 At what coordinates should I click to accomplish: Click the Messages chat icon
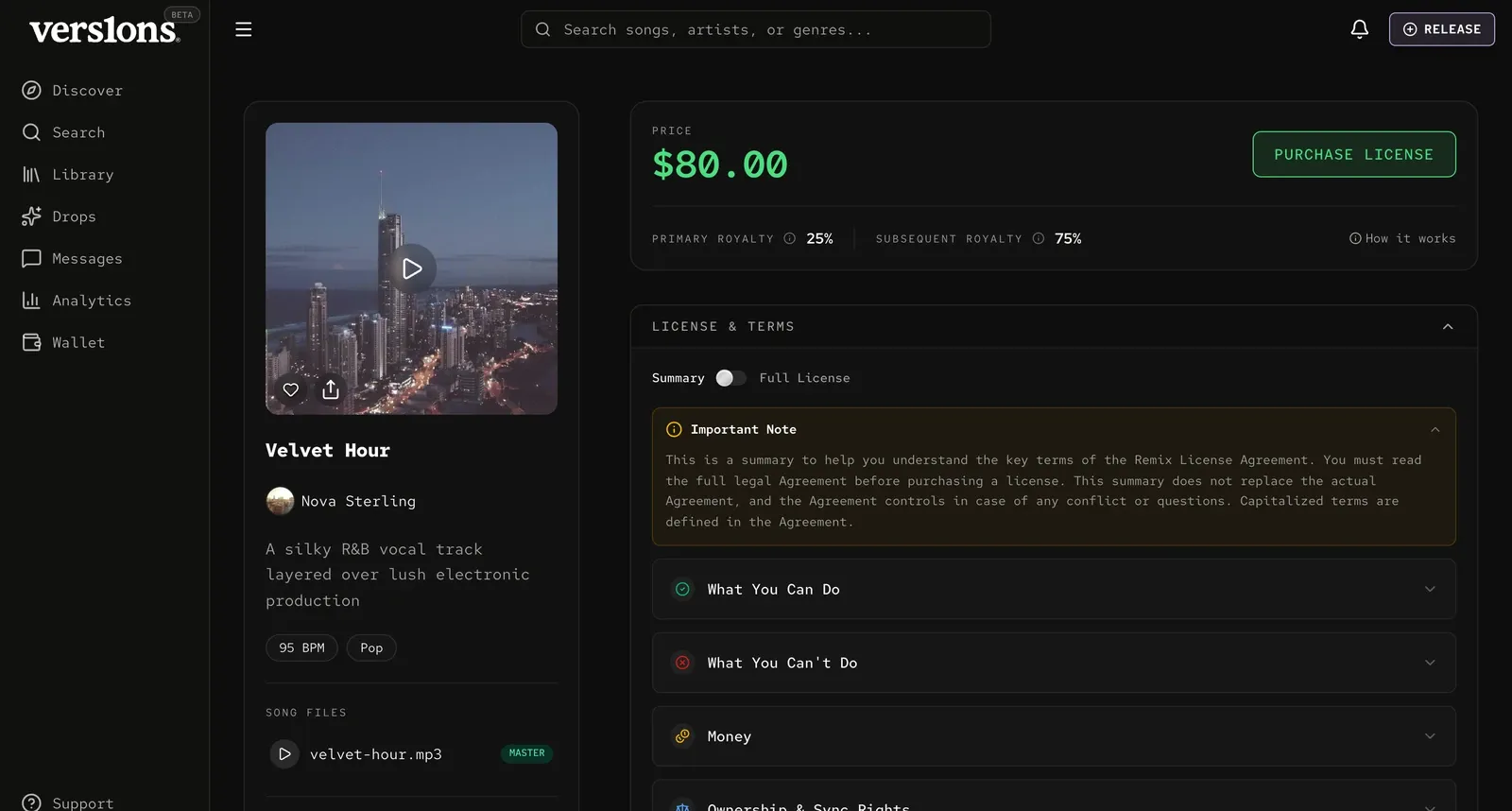[31, 259]
